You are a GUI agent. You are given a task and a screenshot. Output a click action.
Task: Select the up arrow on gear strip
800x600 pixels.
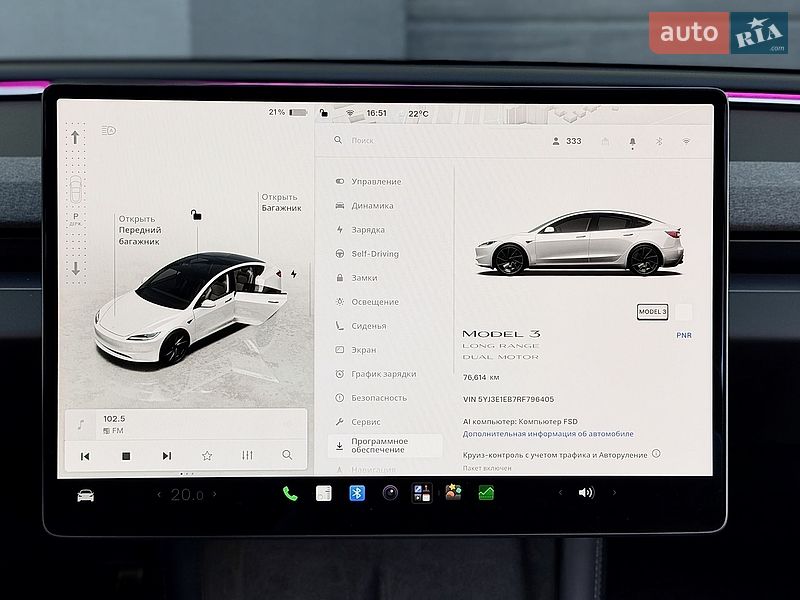(x=76, y=137)
